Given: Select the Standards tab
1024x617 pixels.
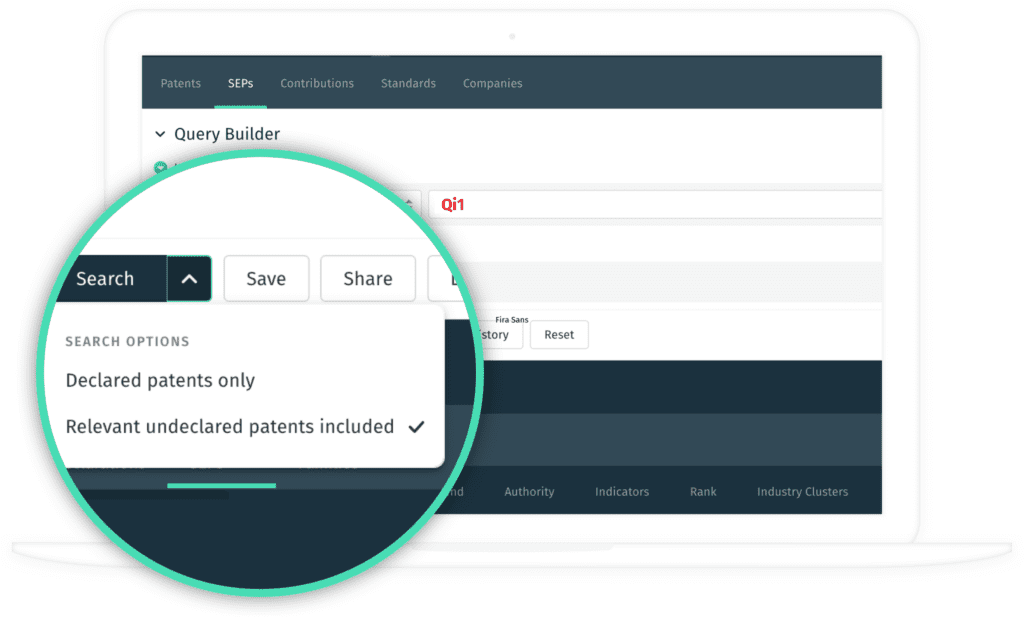Looking at the screenshot, I should point(408,84).
